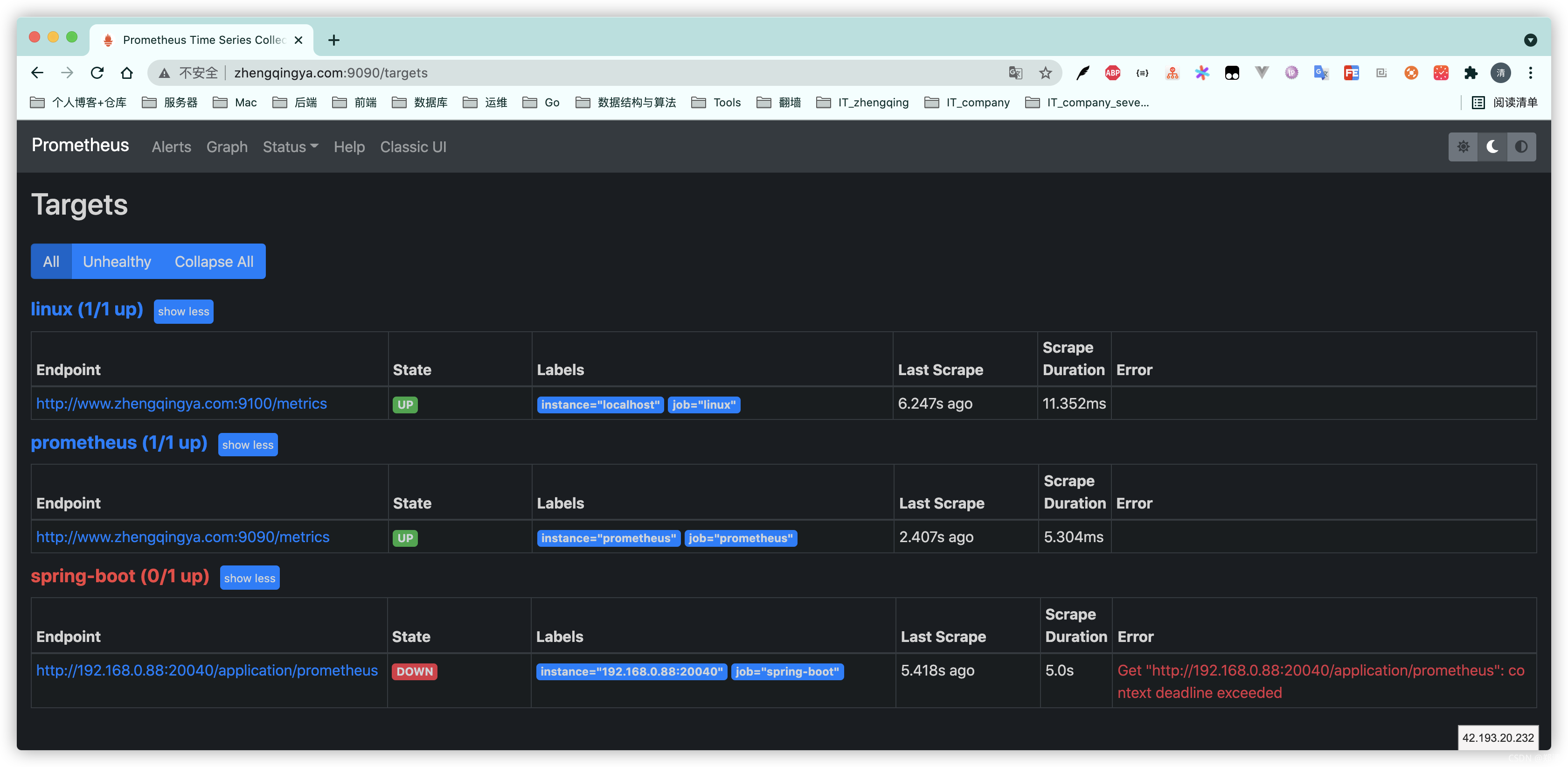Collapse linux group with show less

point(183,311)
